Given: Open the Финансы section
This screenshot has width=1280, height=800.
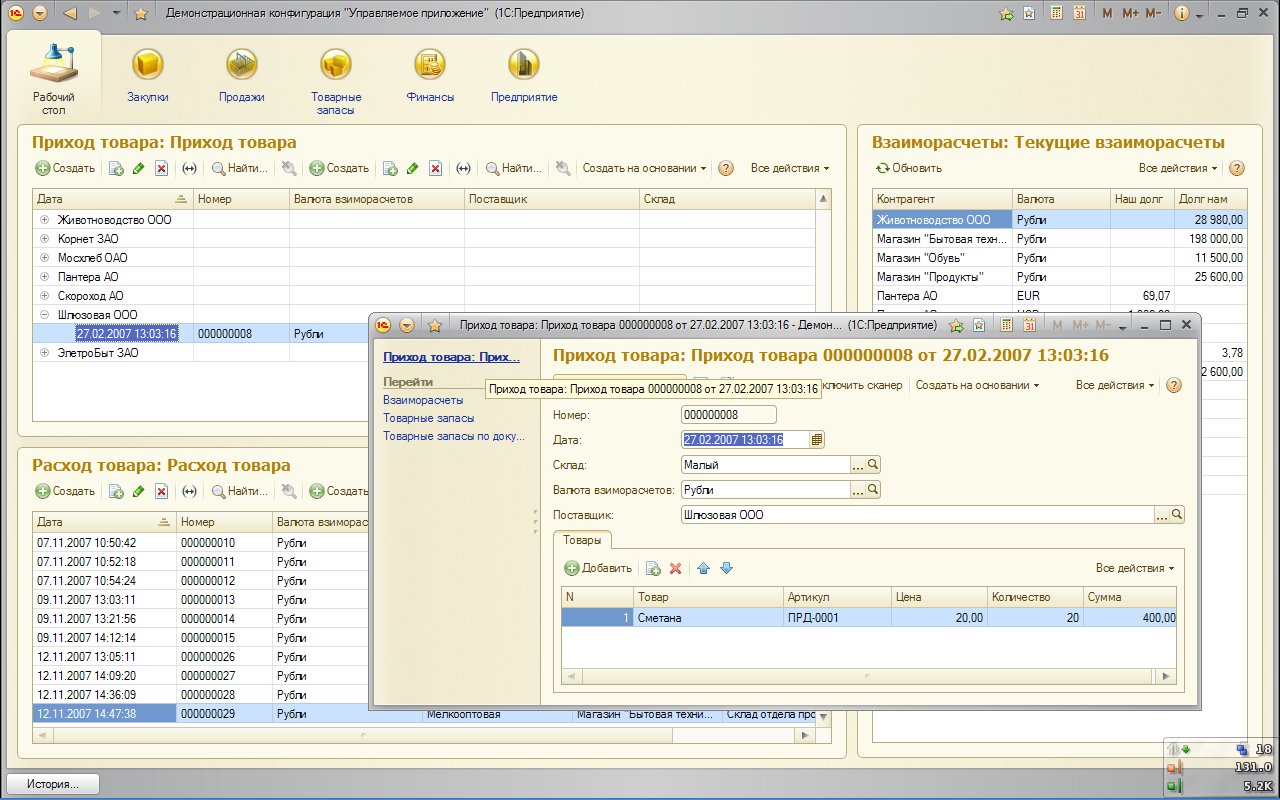Looking at the screenshot, I should tap(430, 75).
